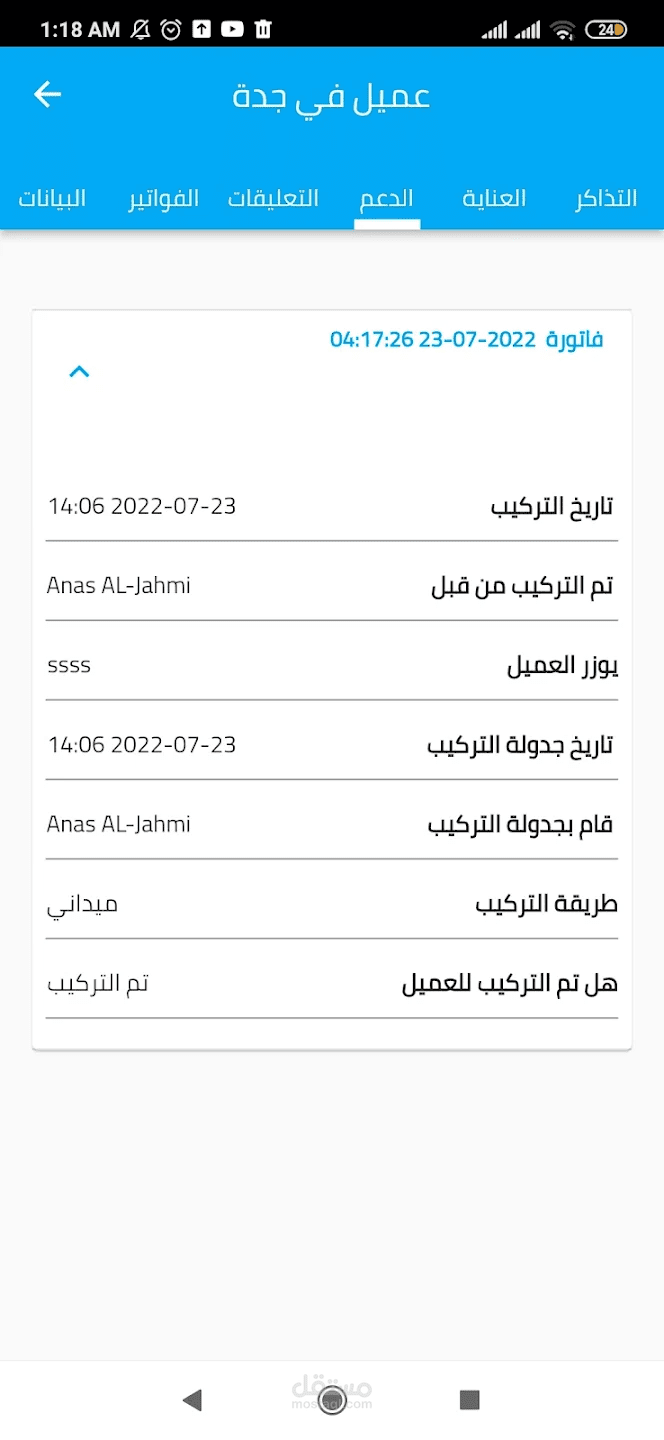Tap the طريقة التركيب value ميداني
Screen dimensions: 664x1440
83,904
